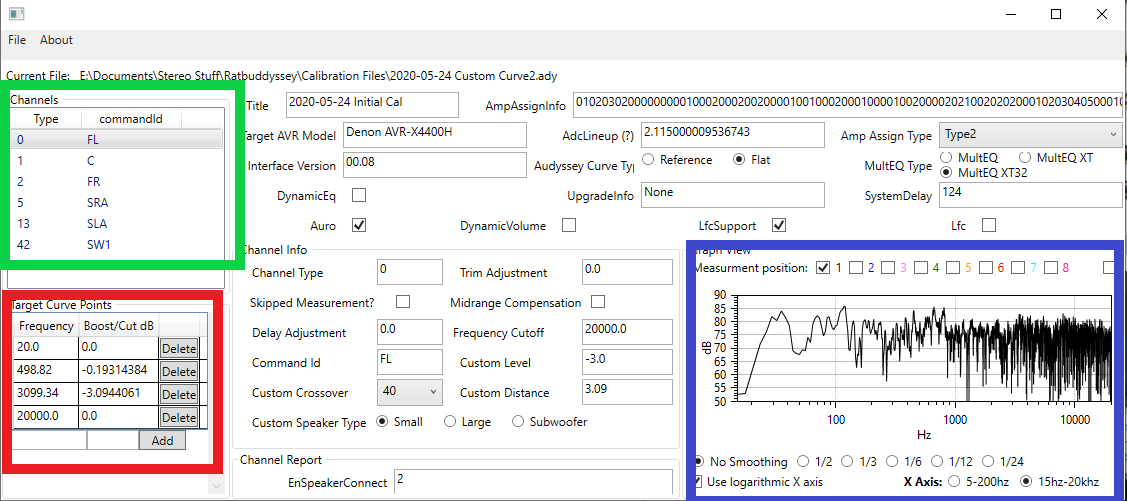The image size is (1127, 501).
Task: Delete the 20000.0 frequency point
Action: pos(179,418)
